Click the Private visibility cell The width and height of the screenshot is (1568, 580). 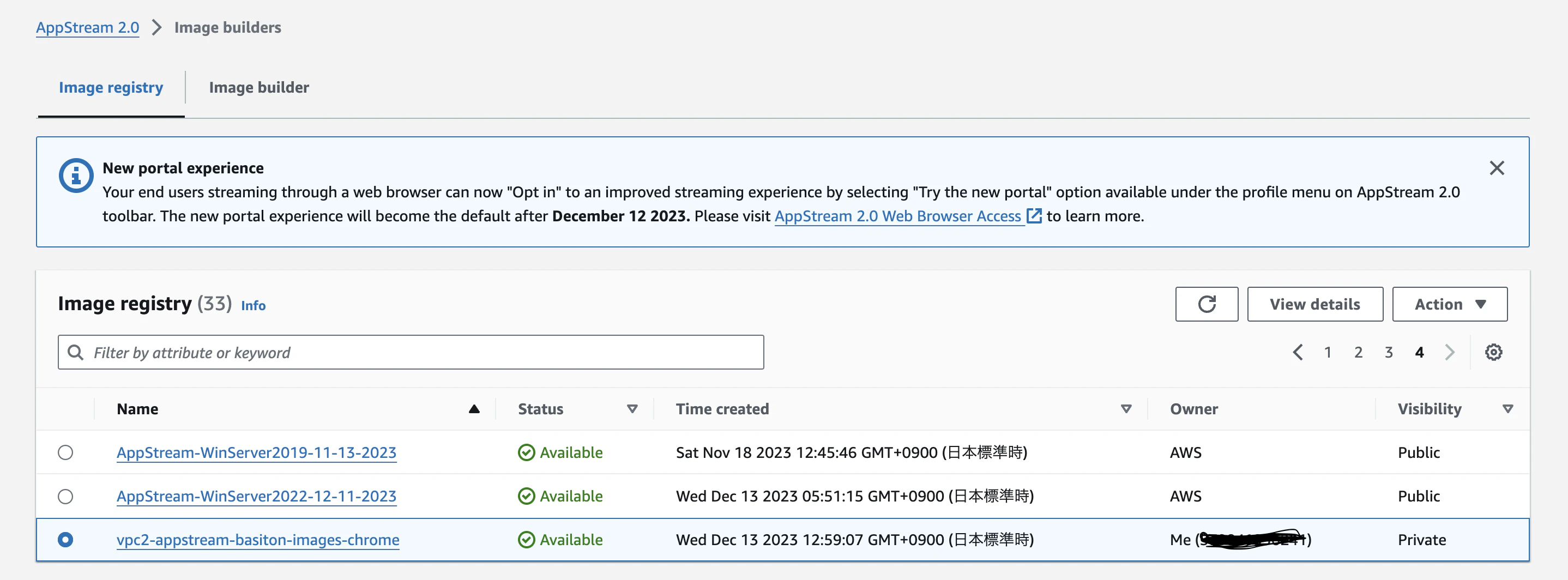click(x=1421, y=539)
